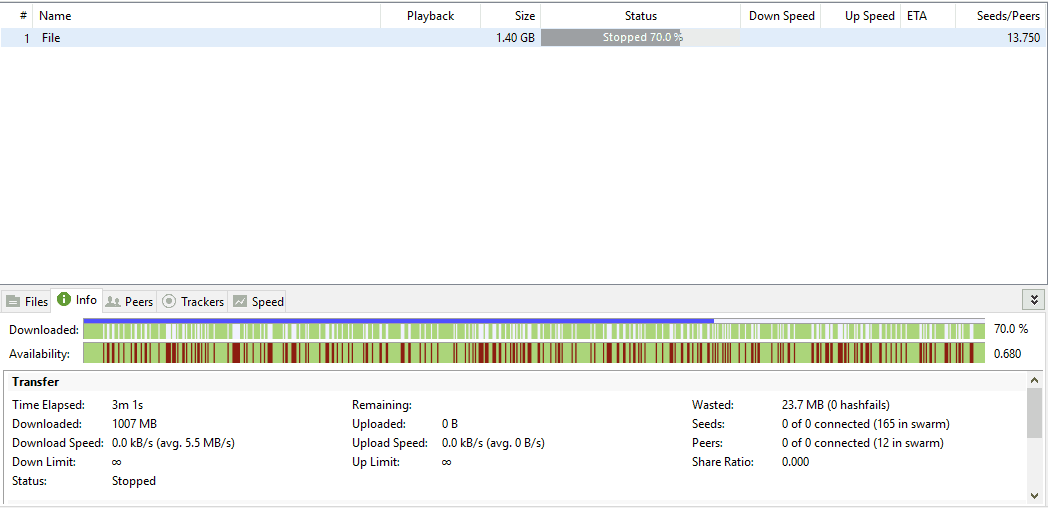The image size is (1048, 508).
Task: Click the Stopped 70.0 % progress bar
Action: (x=640, y=38)
